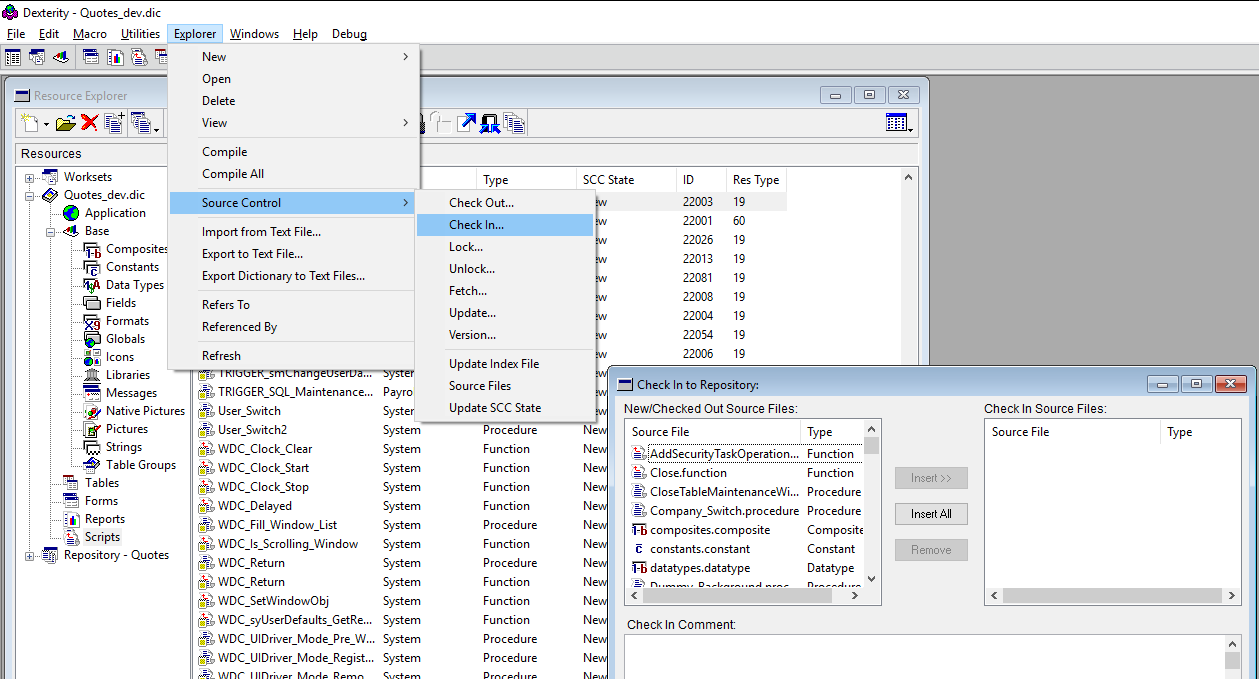1259x679 pixels.
Task: Click the Remove button
Action: click(930, 549)
